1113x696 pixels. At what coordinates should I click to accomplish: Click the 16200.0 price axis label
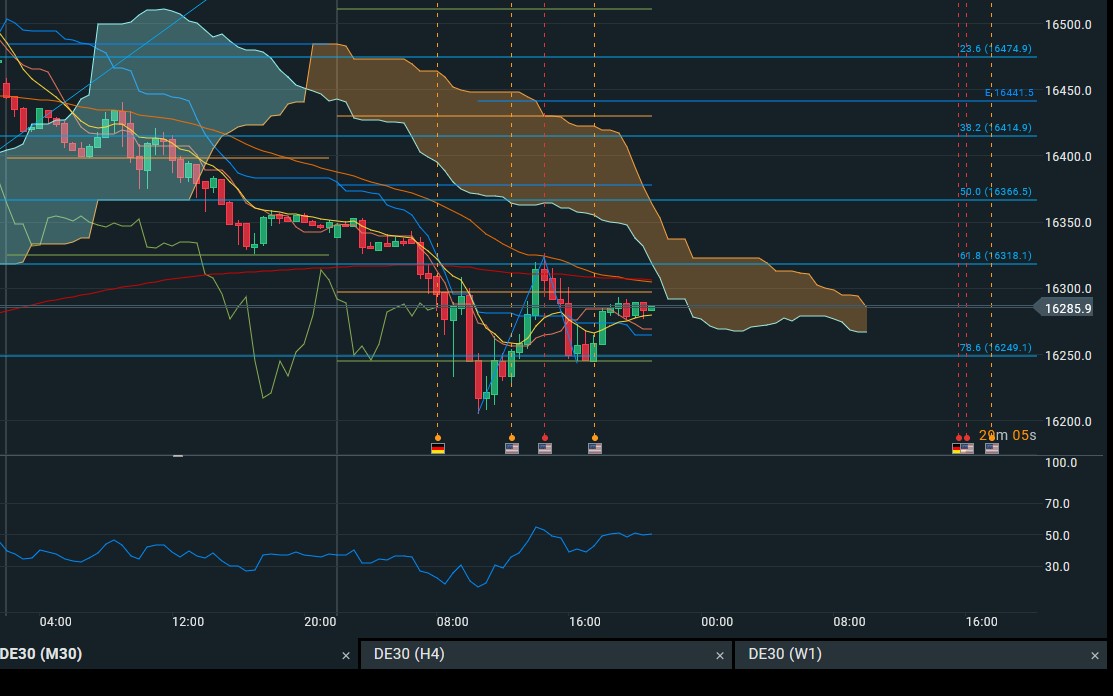[1068, 421]
